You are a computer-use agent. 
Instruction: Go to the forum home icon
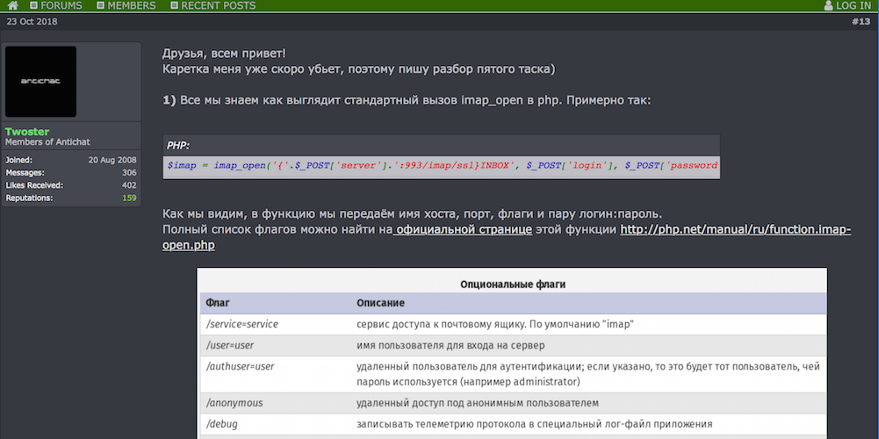tap(13, 6)
